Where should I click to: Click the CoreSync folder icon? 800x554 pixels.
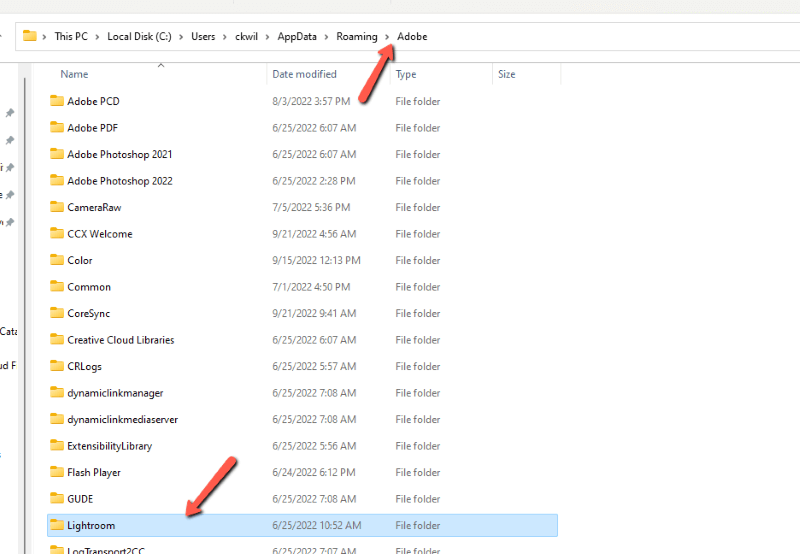click(57, 313)
